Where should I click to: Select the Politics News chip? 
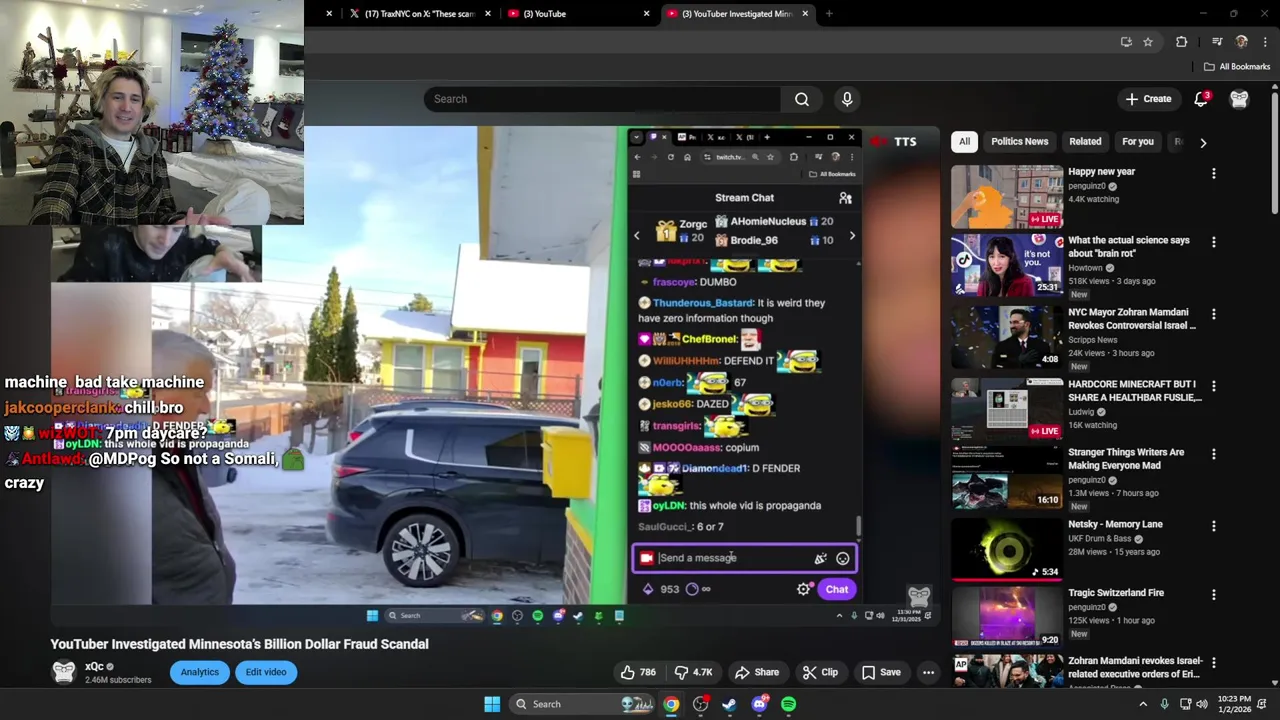[x=1019, y=142]
